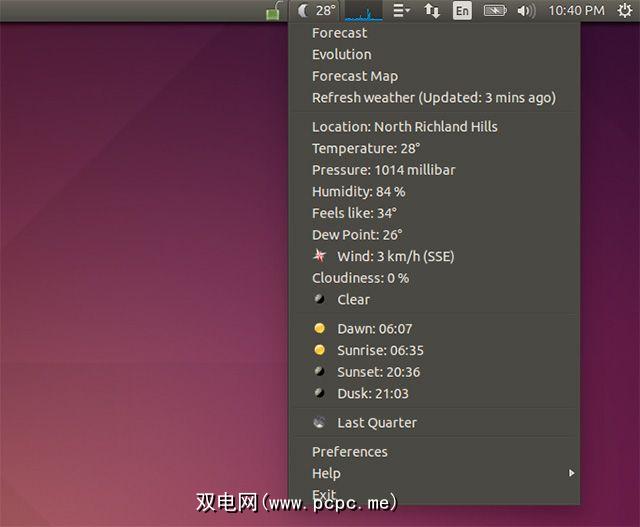The width and height of the screenshot is (640, 527).
Task: Open the volume speaker indicator
Action: (526, 11)
